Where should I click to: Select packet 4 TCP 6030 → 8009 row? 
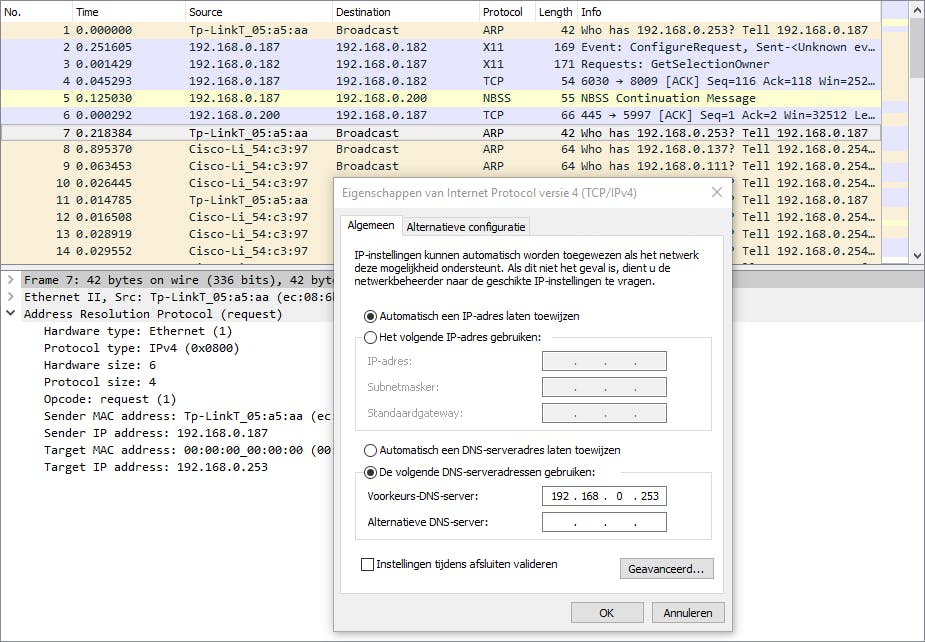click(440, 81)
